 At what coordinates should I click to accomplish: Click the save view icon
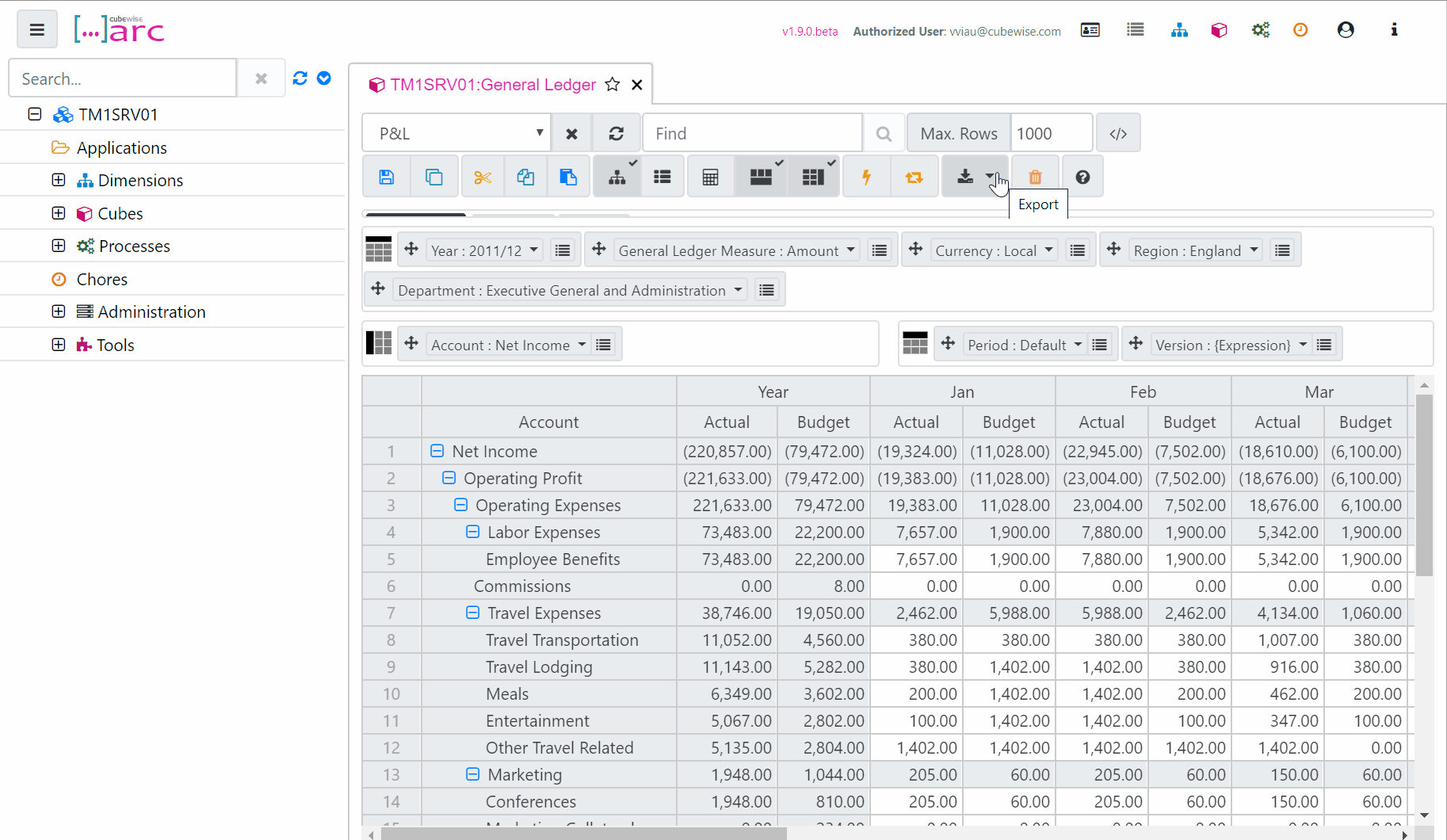coord(386,177)
